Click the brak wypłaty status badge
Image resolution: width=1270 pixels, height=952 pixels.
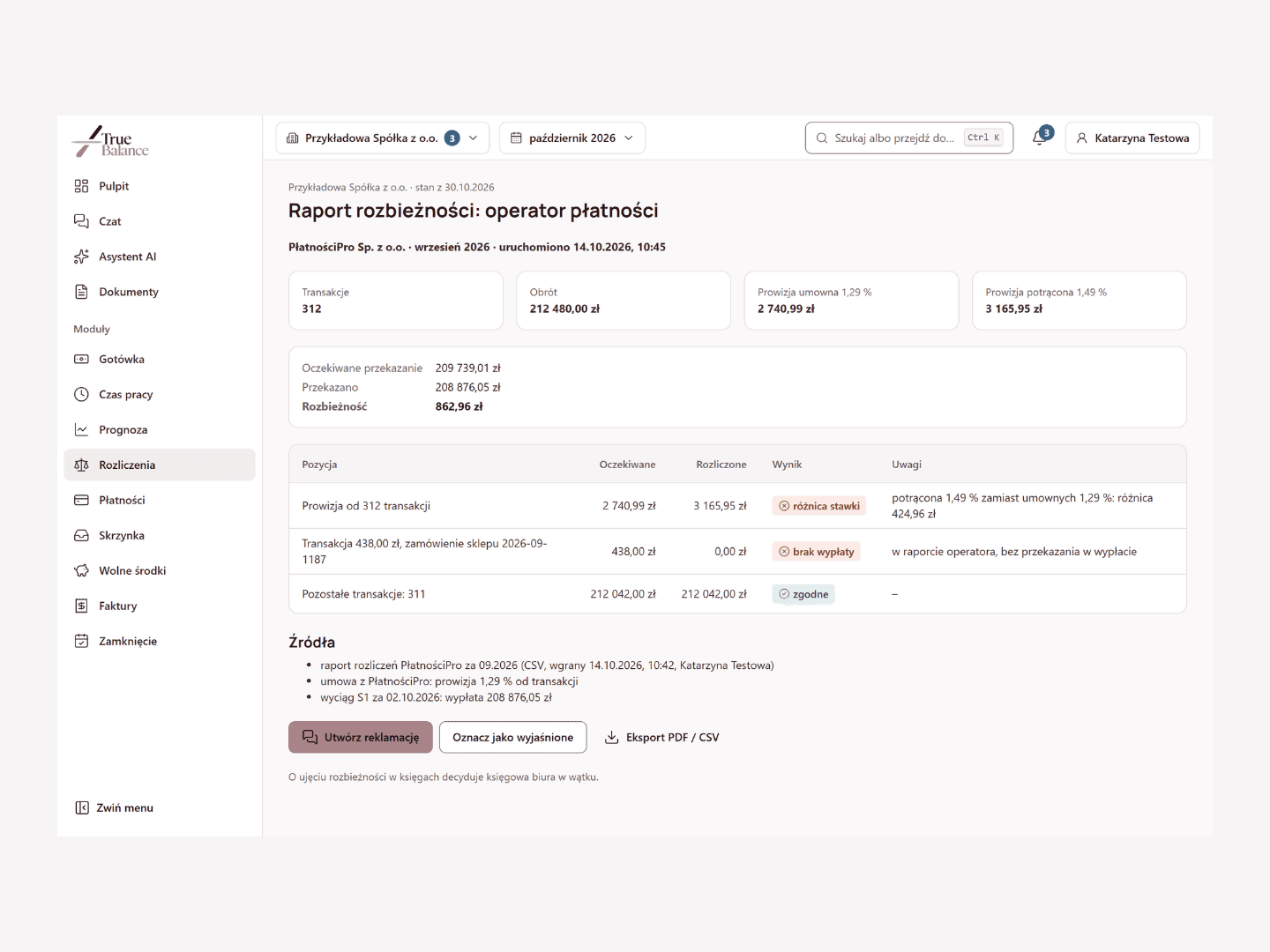pos(817,552)
